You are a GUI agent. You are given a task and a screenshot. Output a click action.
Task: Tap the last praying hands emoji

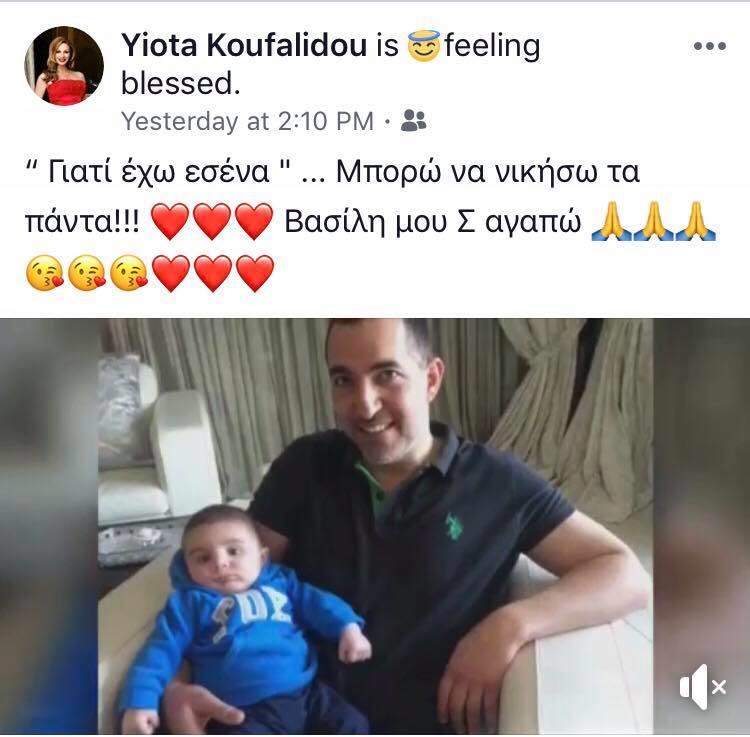tap(695, 221)
